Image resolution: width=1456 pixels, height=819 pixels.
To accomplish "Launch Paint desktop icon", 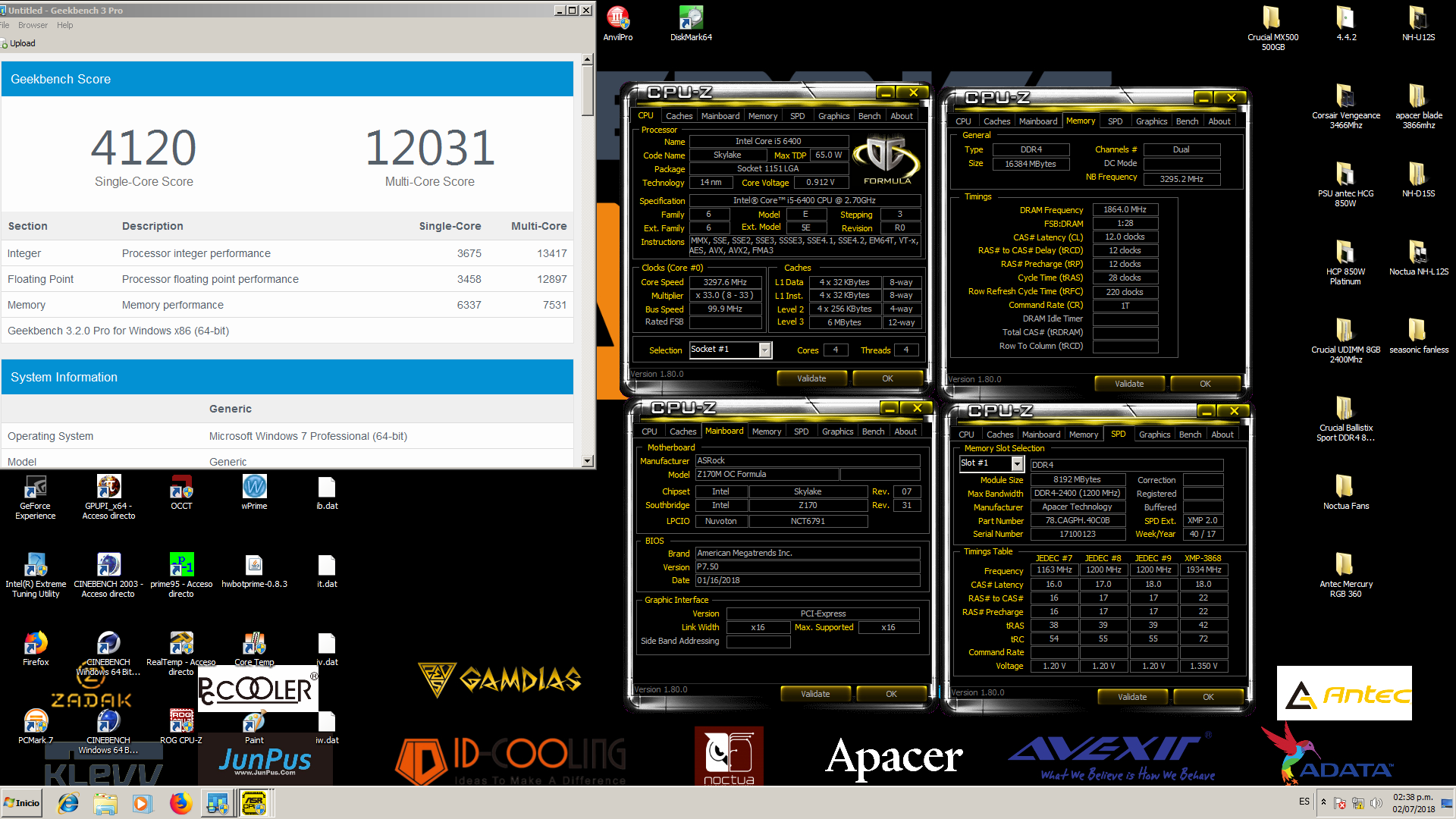I will click(254, 726).
